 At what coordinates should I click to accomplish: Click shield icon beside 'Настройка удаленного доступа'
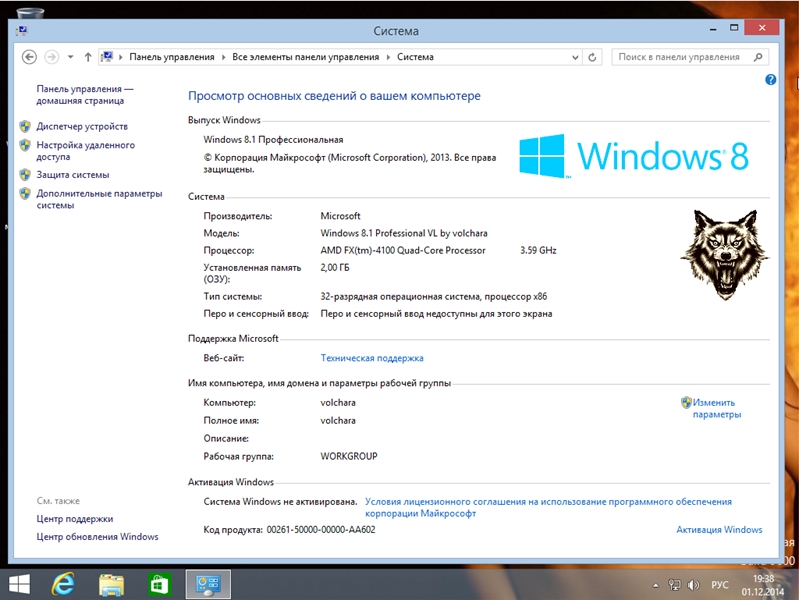(x=25, y=145)
